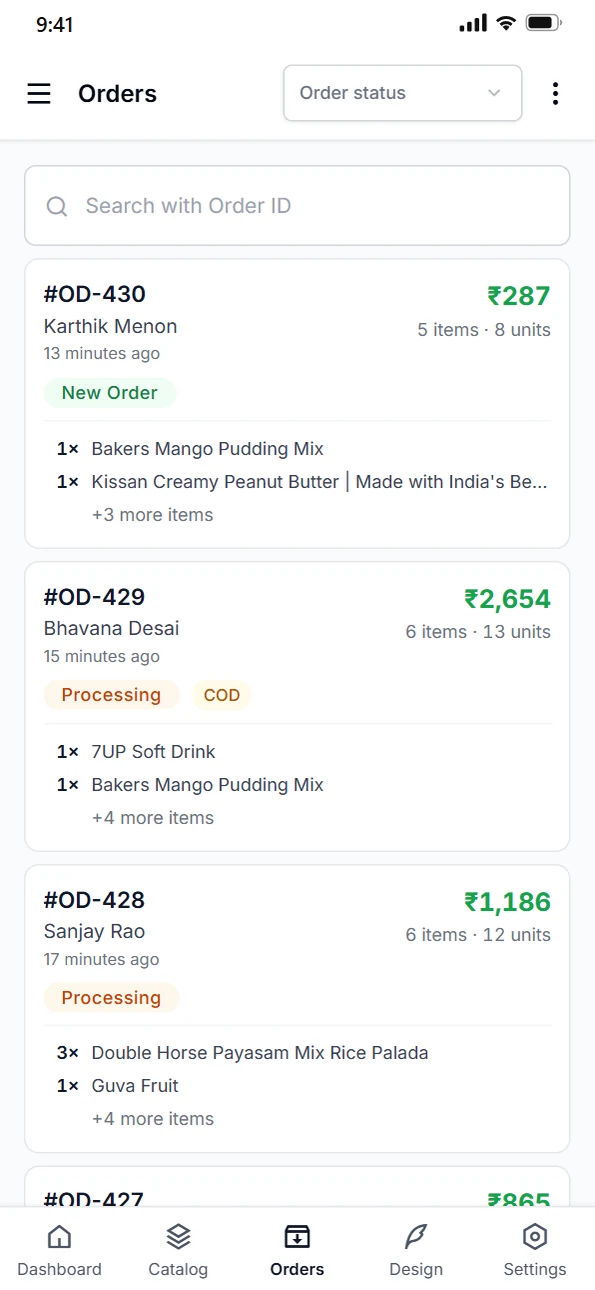Tap the search magnifier icon
The image size is (595, 1290).
pos(57,206)
